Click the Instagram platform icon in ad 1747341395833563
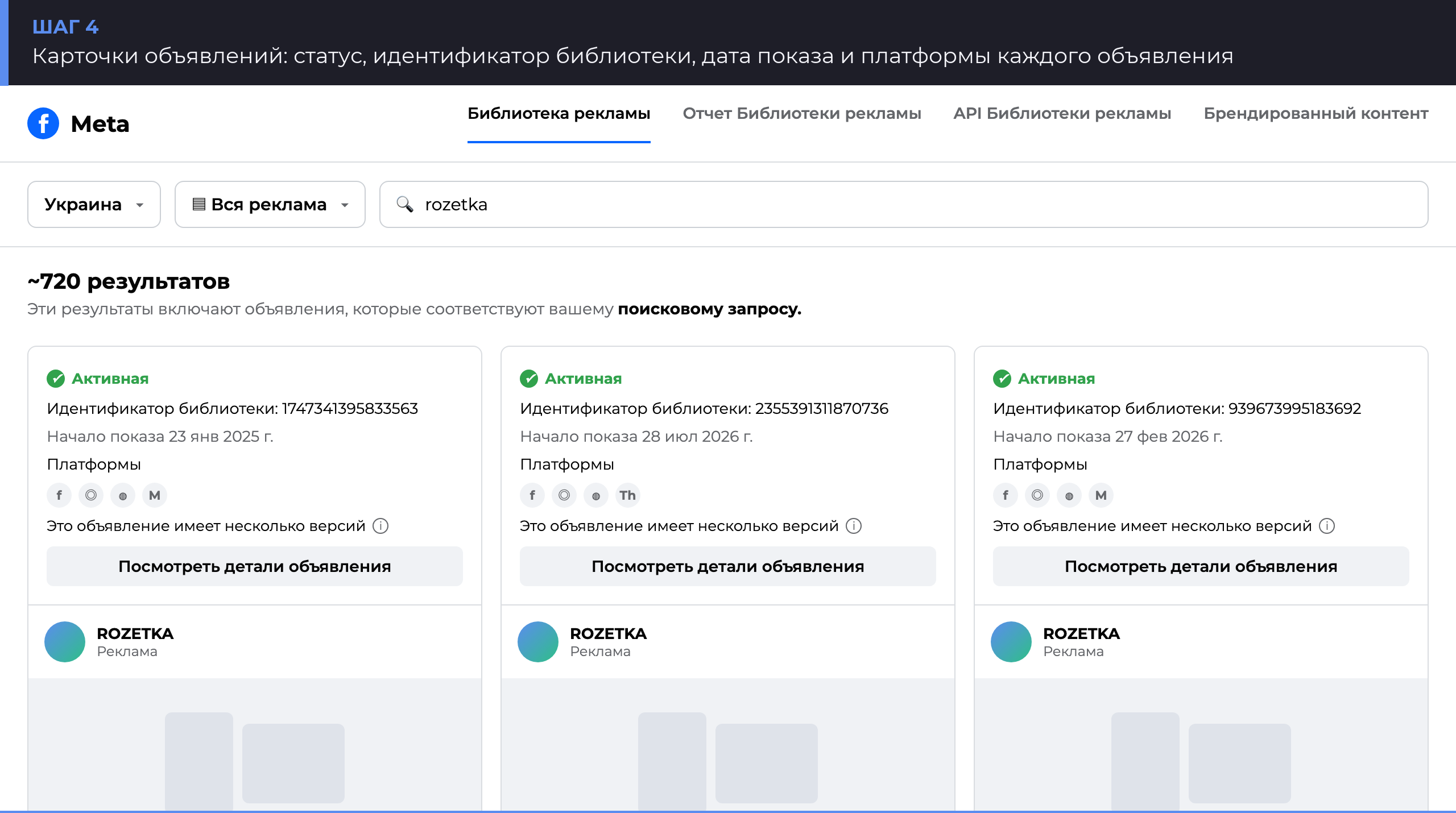Viewport: 1456px width, 813px height. point(91,495)
